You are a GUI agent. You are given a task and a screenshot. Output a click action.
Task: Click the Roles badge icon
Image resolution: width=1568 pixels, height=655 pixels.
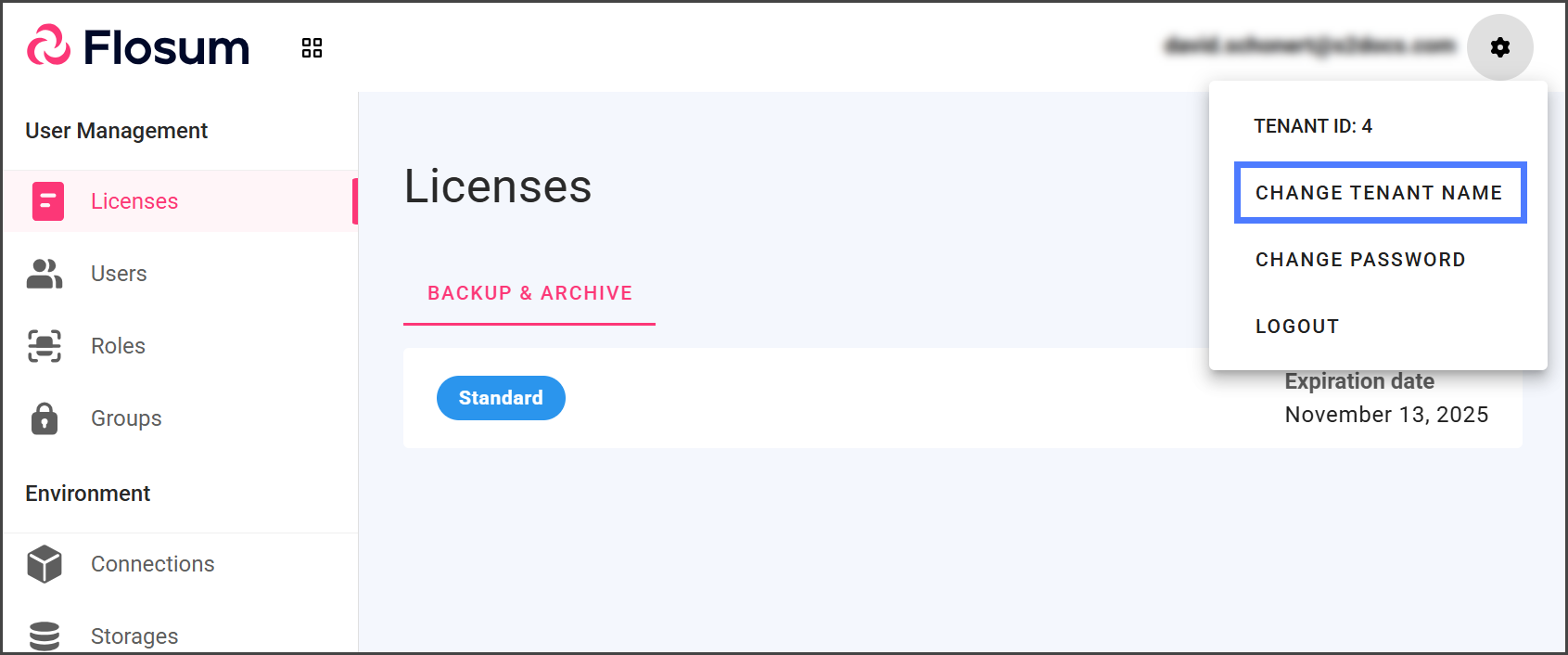[45, 346]
